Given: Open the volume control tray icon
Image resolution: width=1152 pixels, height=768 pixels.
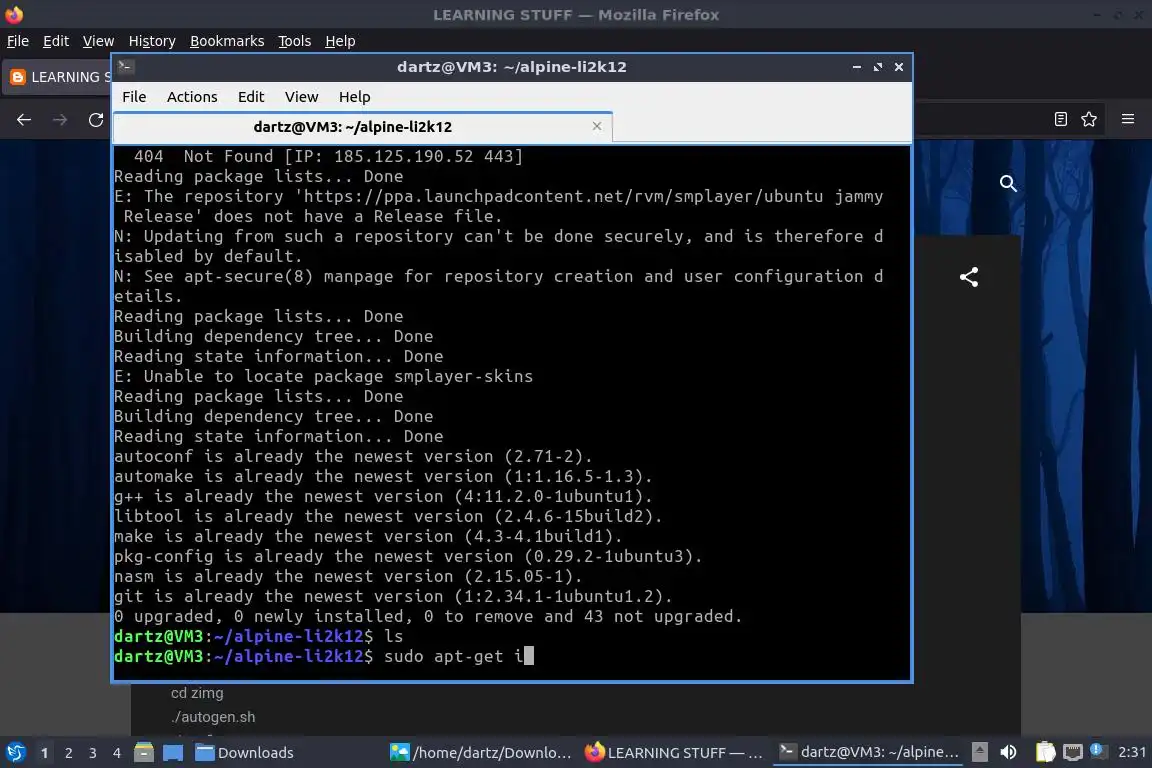Looking at the screenshot, I should coord(1008,752).
